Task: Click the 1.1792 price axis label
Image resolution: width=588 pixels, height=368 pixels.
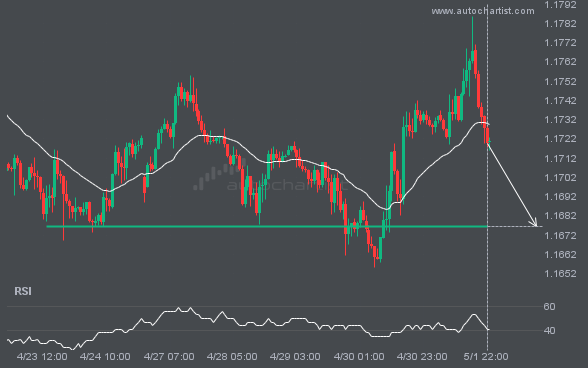Action: 560,5
